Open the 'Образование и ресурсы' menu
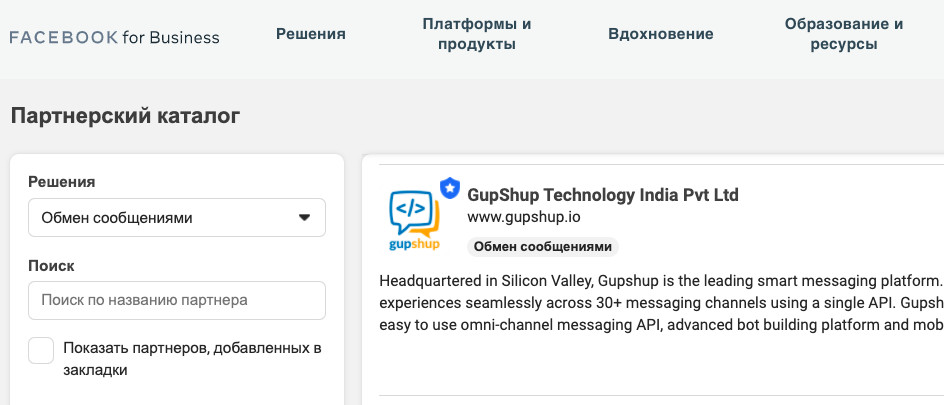Image resolution: width=944 pixels, height=405 pixels. point(843,34)
